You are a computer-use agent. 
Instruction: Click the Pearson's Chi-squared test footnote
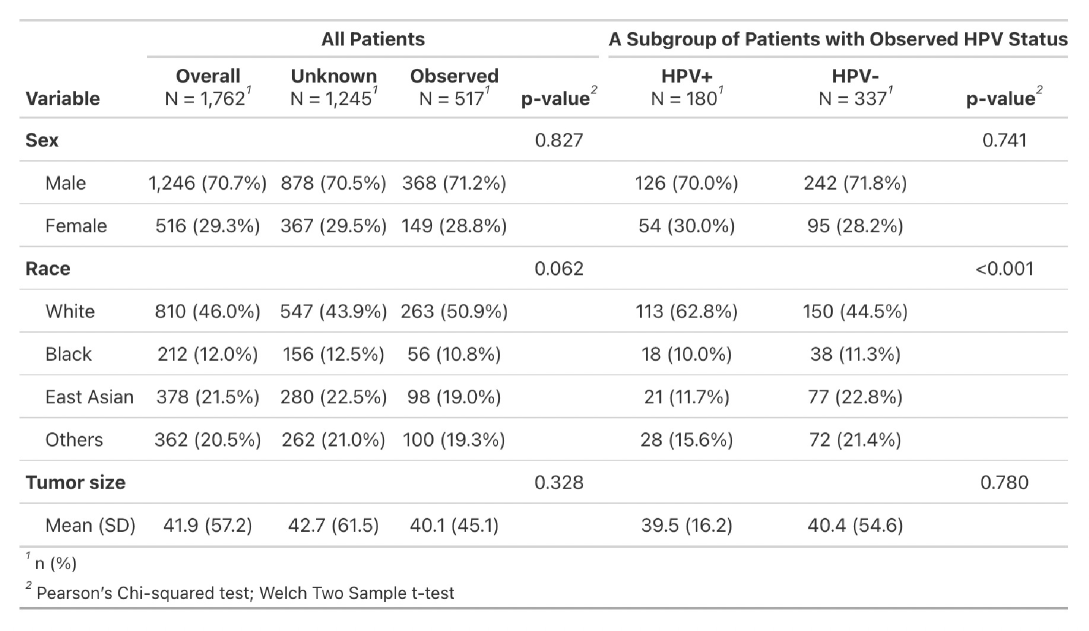click(244, 593)
